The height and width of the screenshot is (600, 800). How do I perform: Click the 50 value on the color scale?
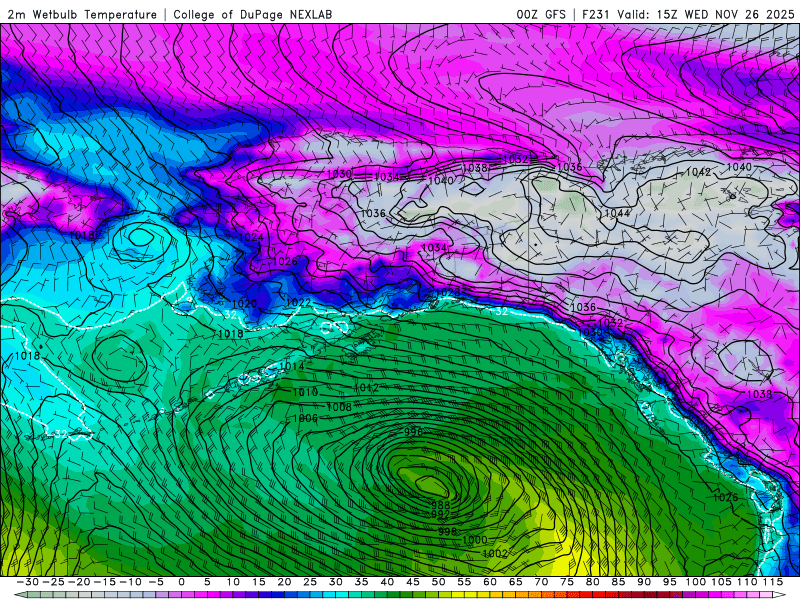click(x=438, y=582)
